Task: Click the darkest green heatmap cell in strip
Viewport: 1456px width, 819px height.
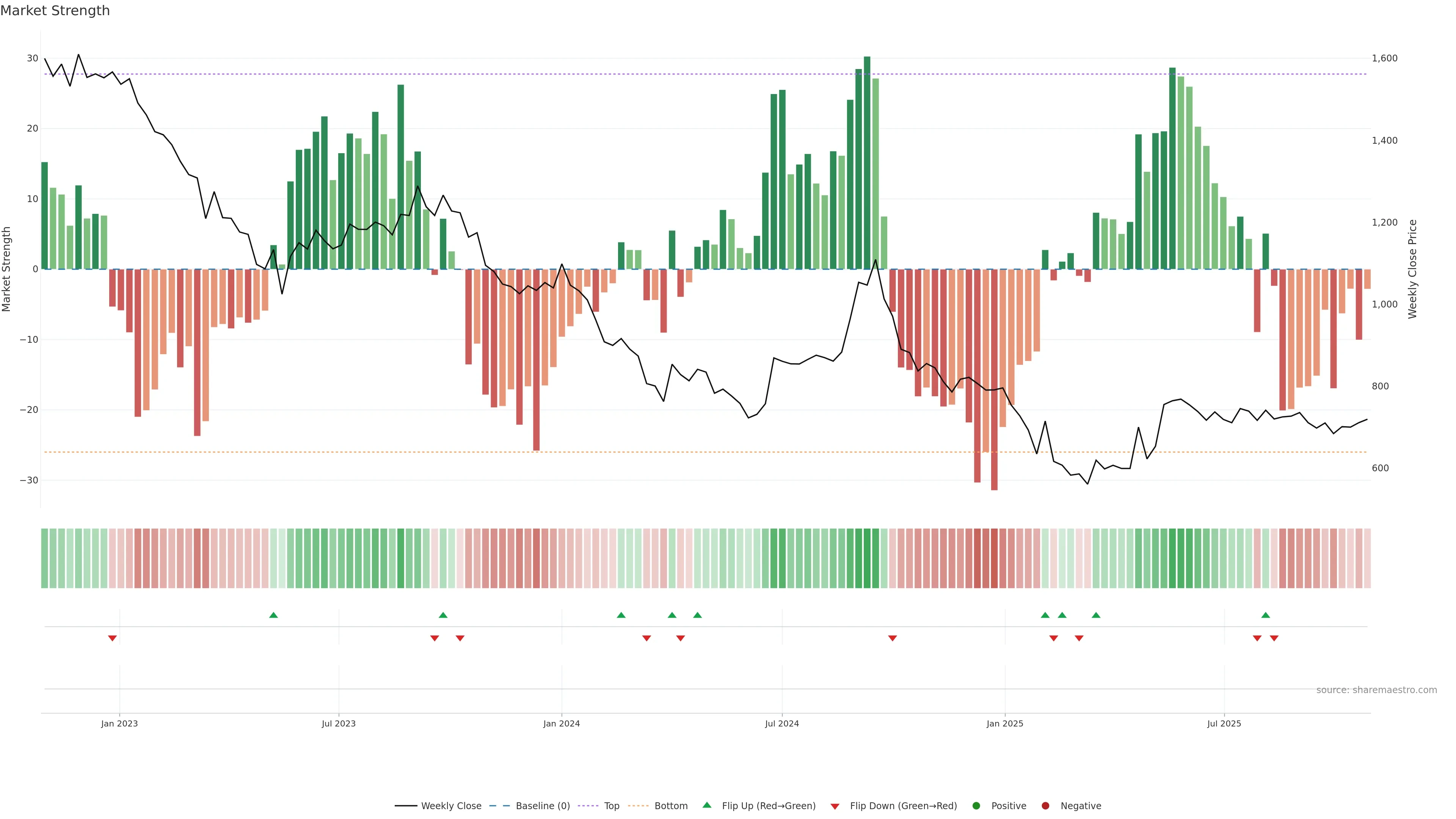Action: [x=867, y=559]
